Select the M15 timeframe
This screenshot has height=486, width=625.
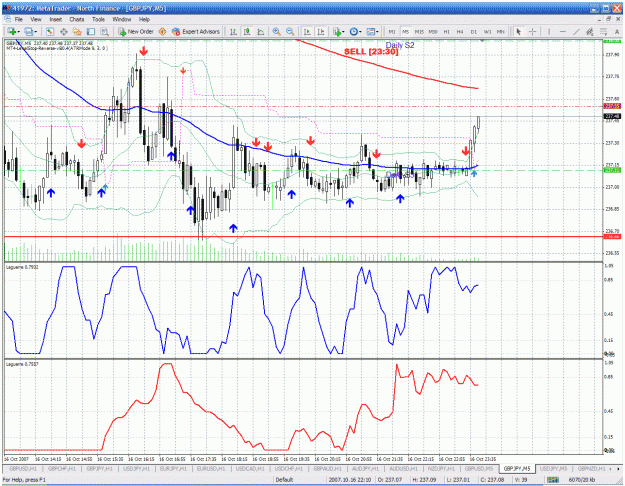pyautogui.click(x=419, y=31)
